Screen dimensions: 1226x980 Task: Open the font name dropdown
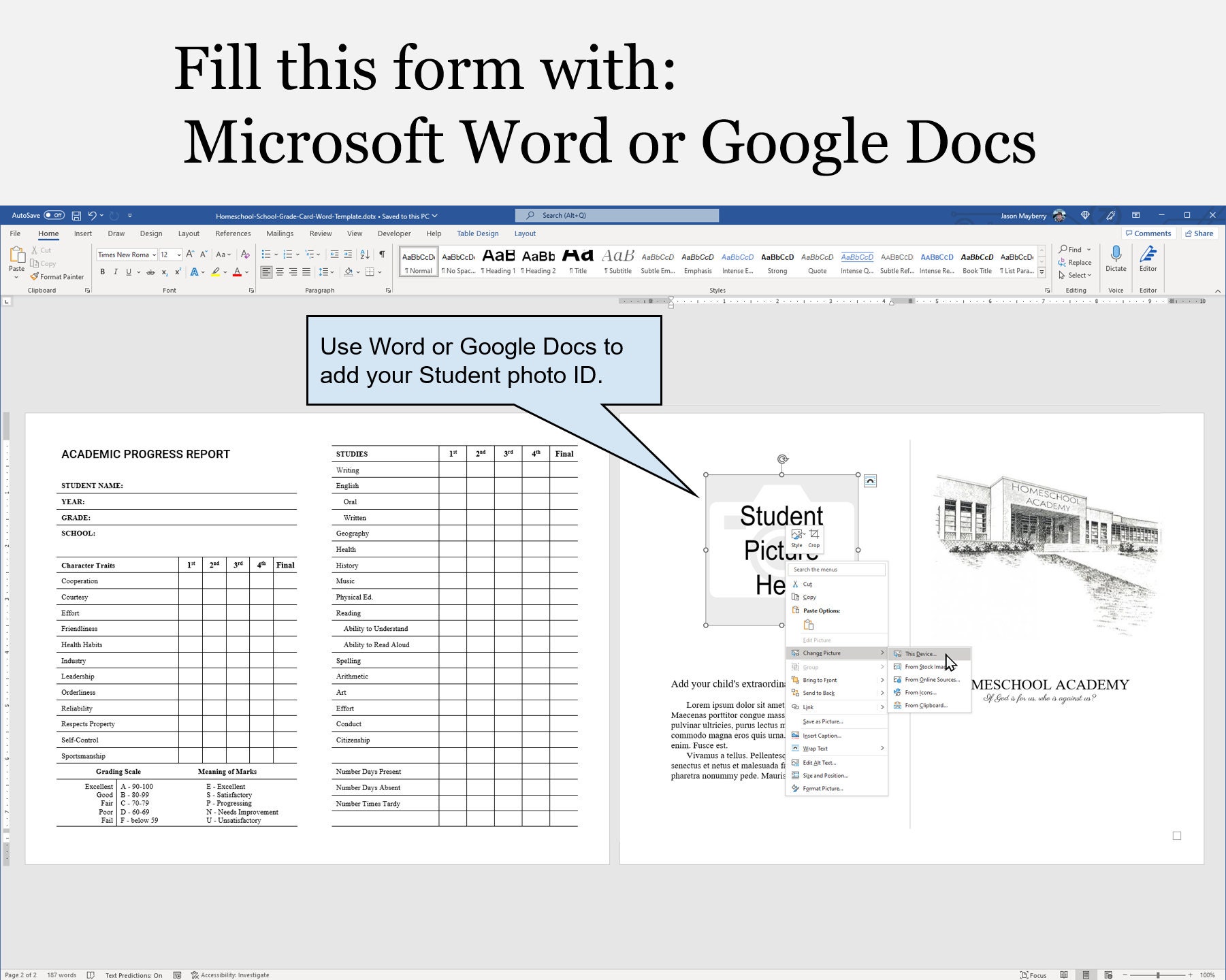point(154,255)
